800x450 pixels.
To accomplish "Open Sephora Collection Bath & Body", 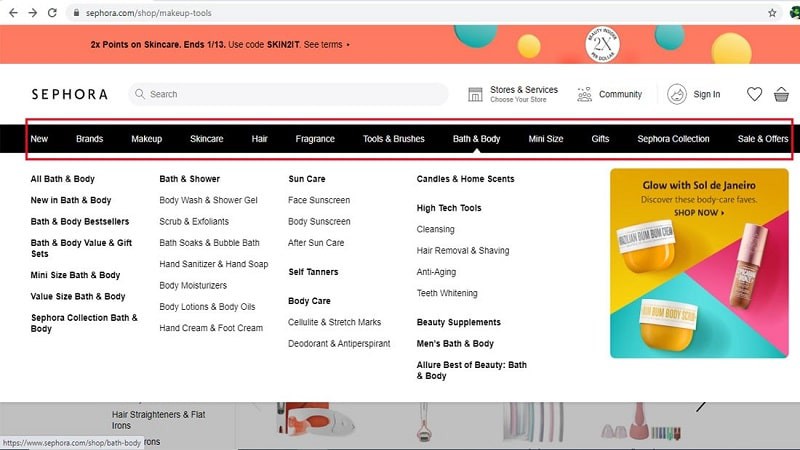I will [84, 323].
